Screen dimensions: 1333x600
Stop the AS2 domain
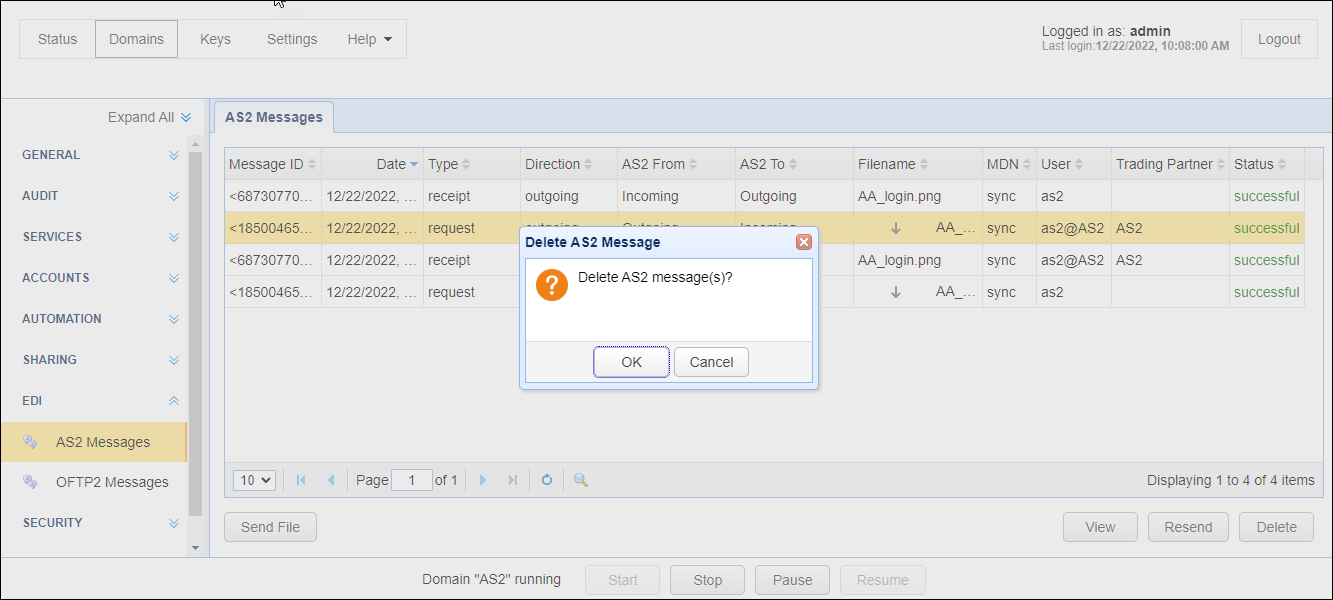pos(707,580)
